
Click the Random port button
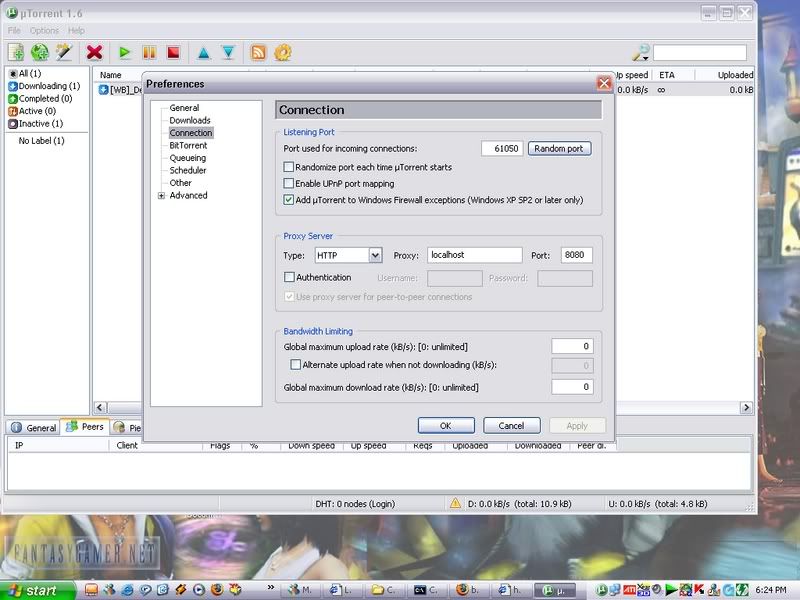(x=559, y=148)
